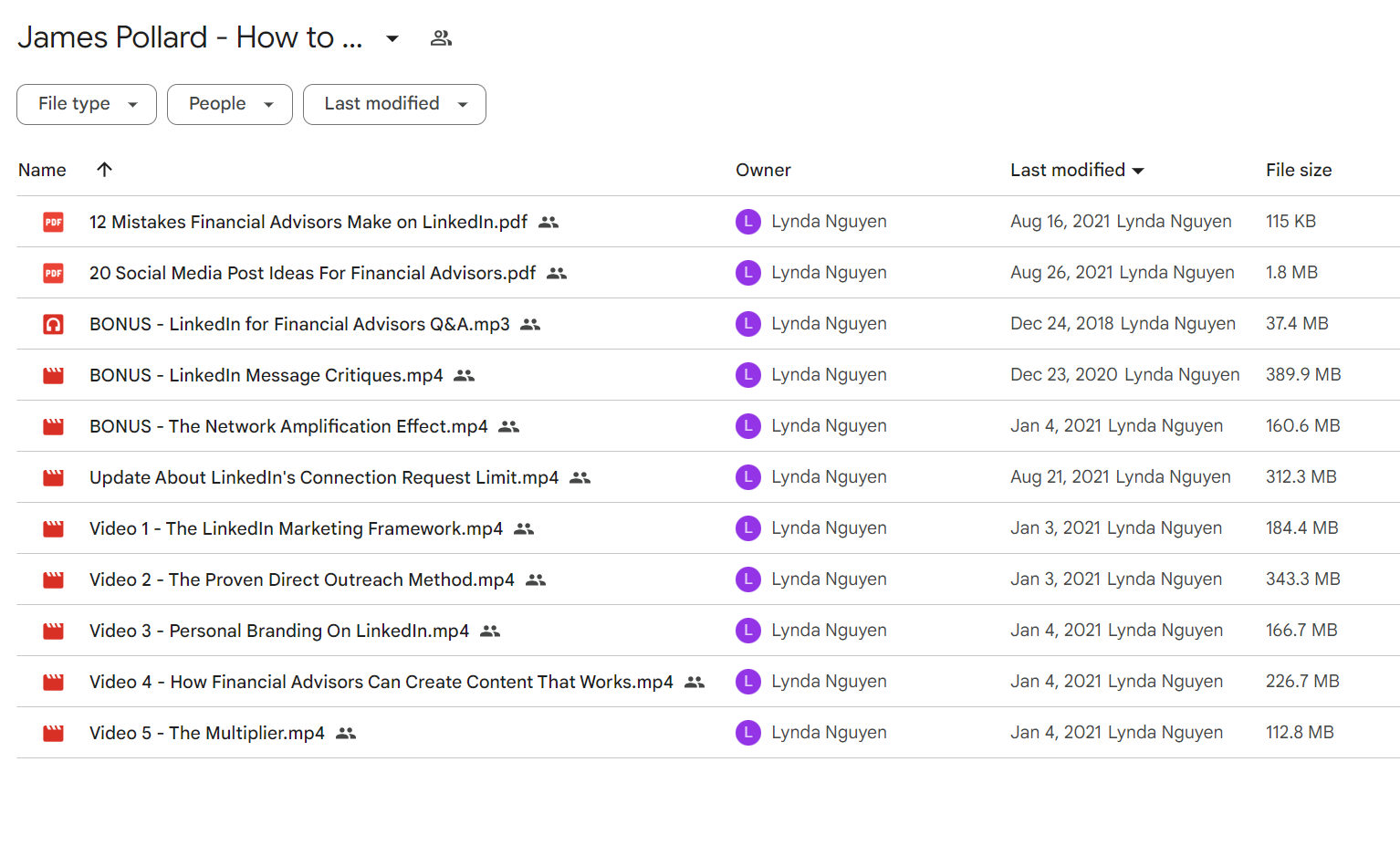Screen dimensions: 1400x856
Task: Click shared icon beside Video 4 file name
Action: click(695, 682)
